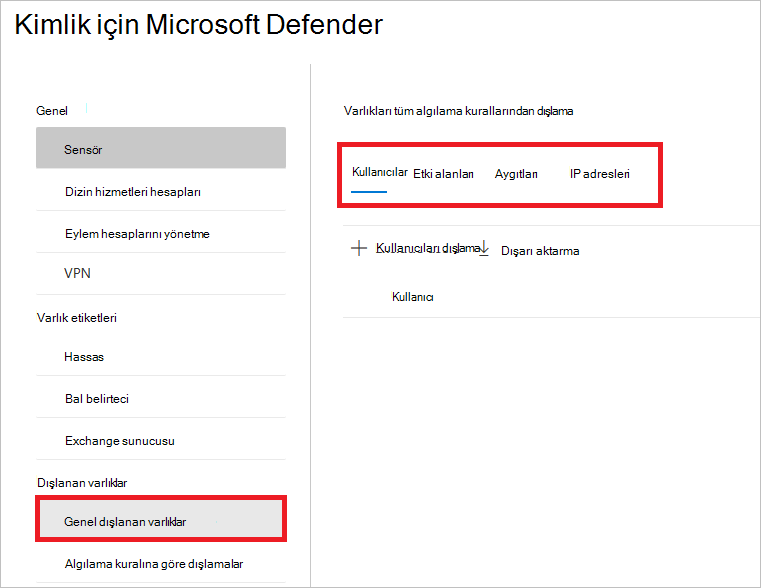Select the Hassas entity tag item
Image resolution: width=761 pixels, height=588 pixels.
161,357
